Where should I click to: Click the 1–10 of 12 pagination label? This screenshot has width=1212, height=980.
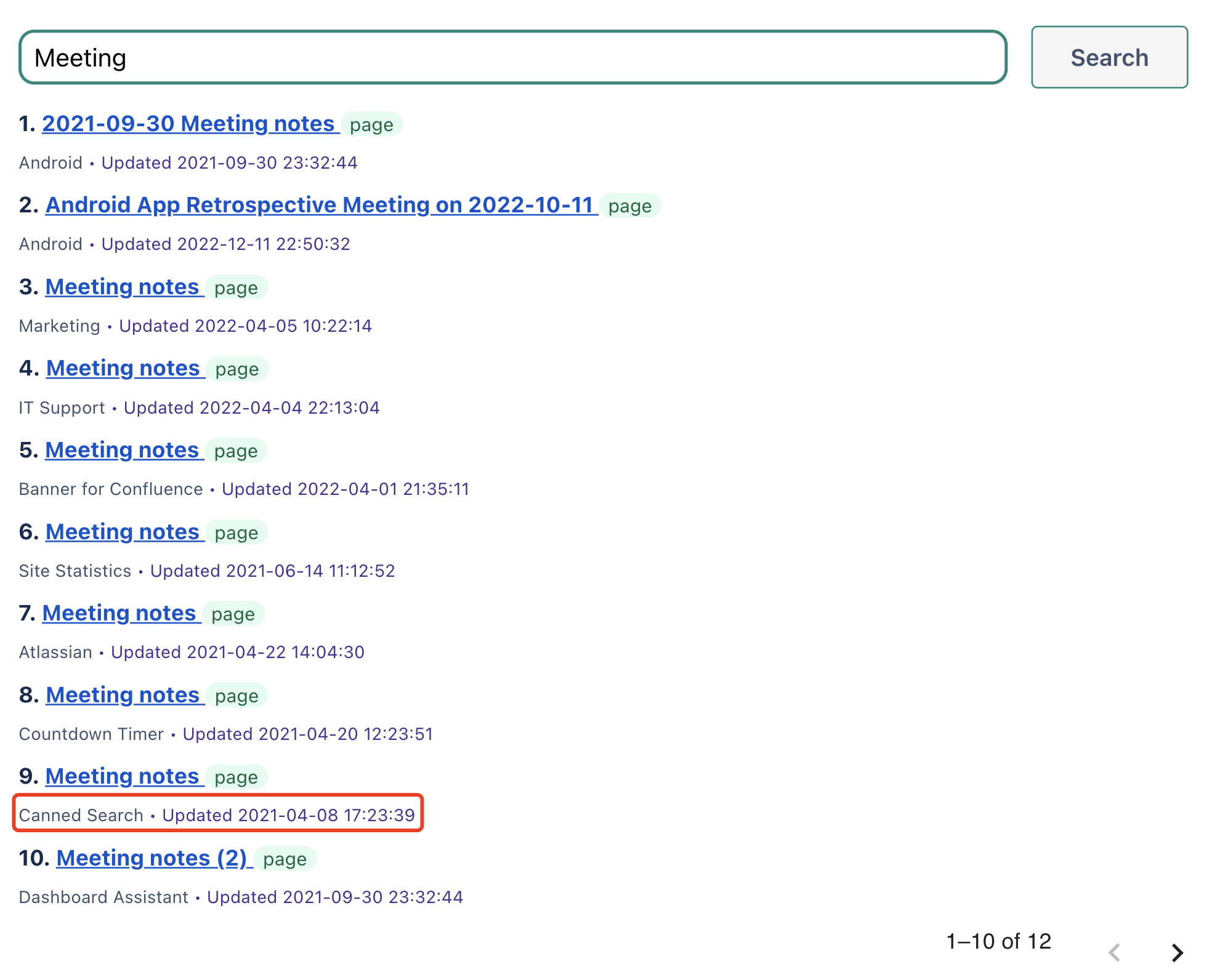tap(998, 941)
